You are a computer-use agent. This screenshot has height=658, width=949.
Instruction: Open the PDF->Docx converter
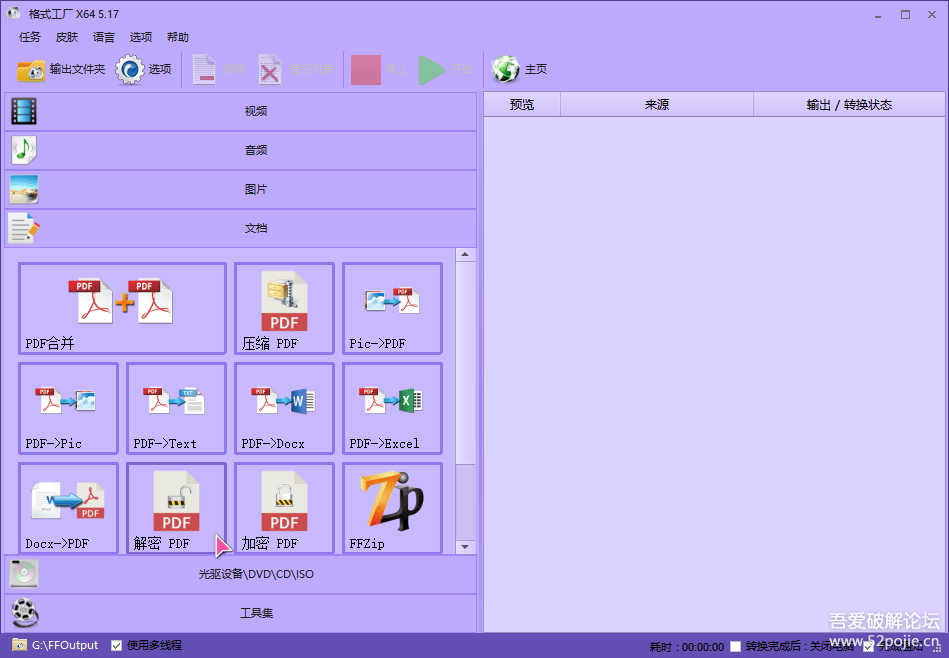(x=284, y=408)
